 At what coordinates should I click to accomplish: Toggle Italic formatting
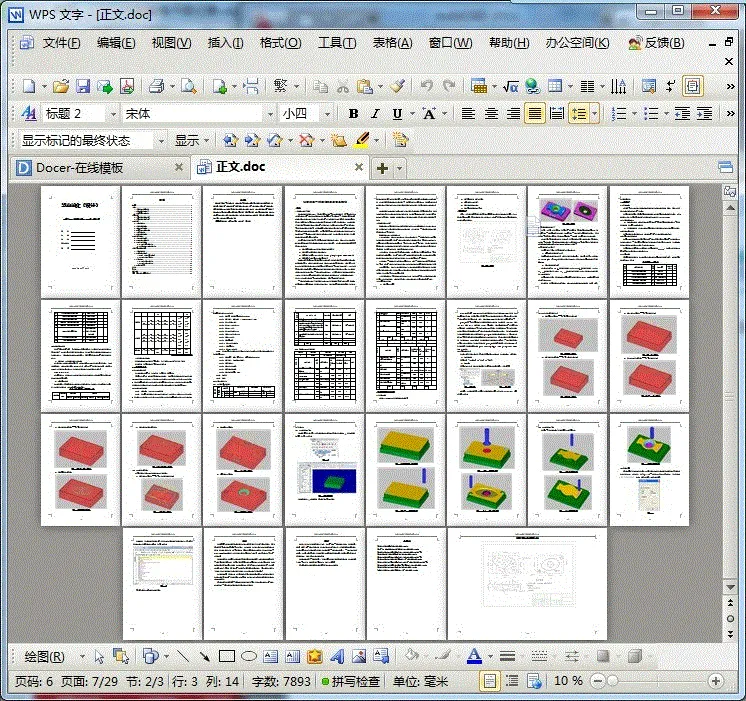pos(375,114)
